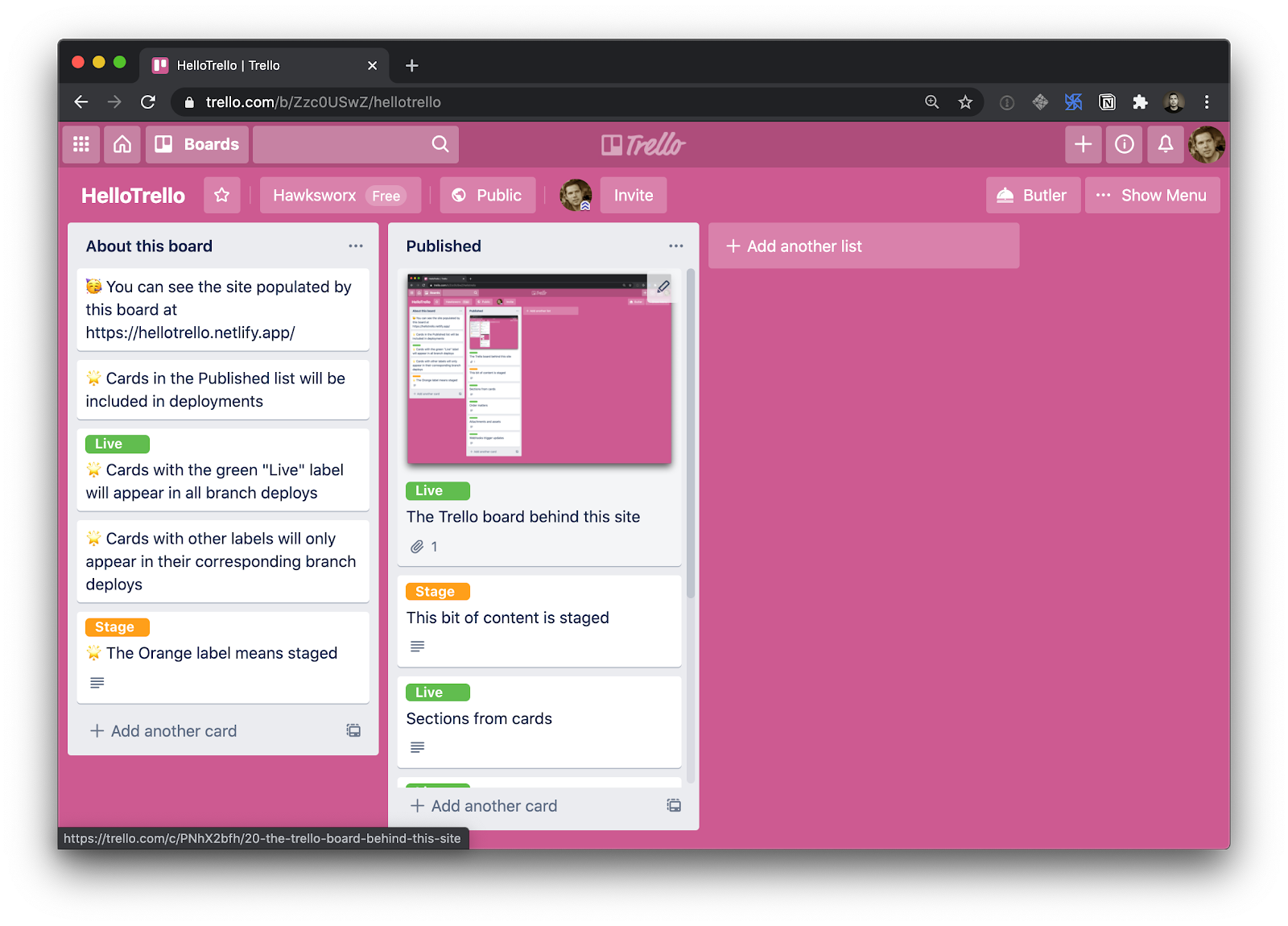Click green Live label on 'branch deploys' card

coord(118,444)
